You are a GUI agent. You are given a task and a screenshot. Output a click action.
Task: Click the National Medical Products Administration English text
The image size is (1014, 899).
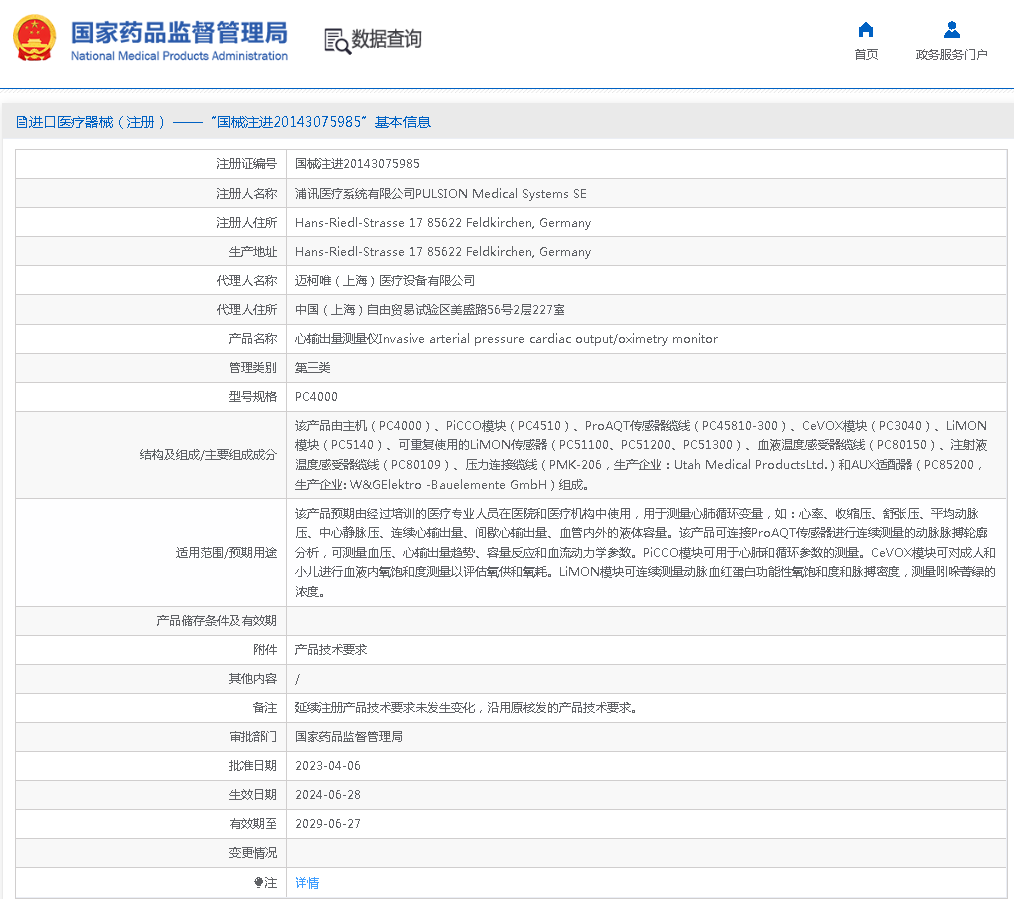179,56
